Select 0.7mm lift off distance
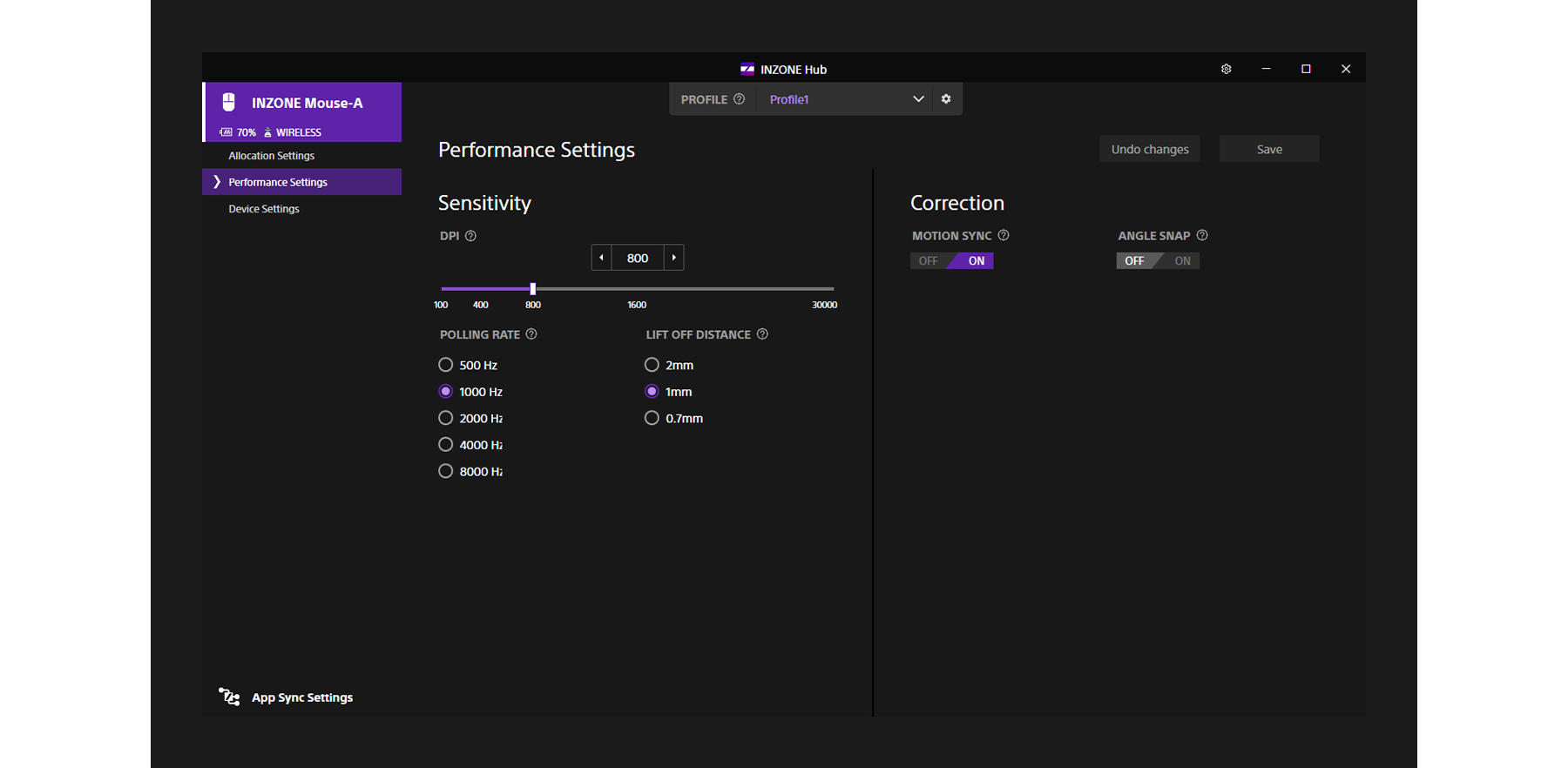This screenshot has width=1568, height=768. pos(652,418)
